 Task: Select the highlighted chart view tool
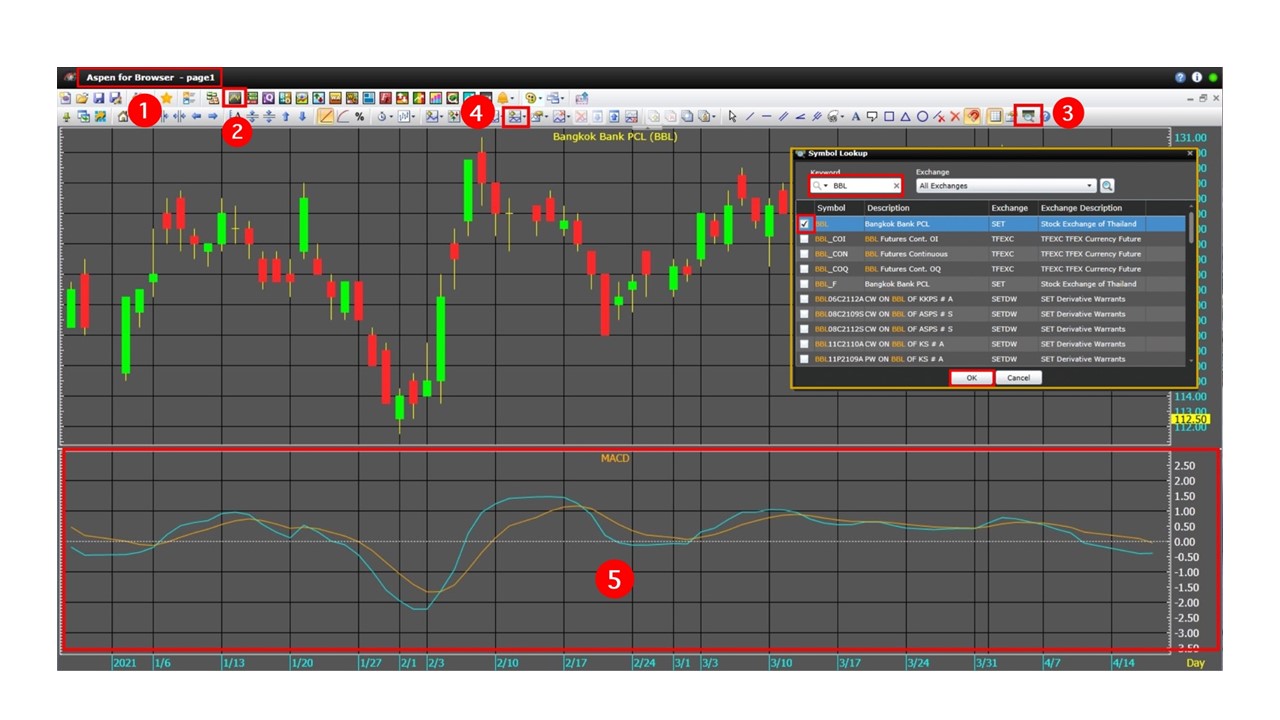coord(235,97)
